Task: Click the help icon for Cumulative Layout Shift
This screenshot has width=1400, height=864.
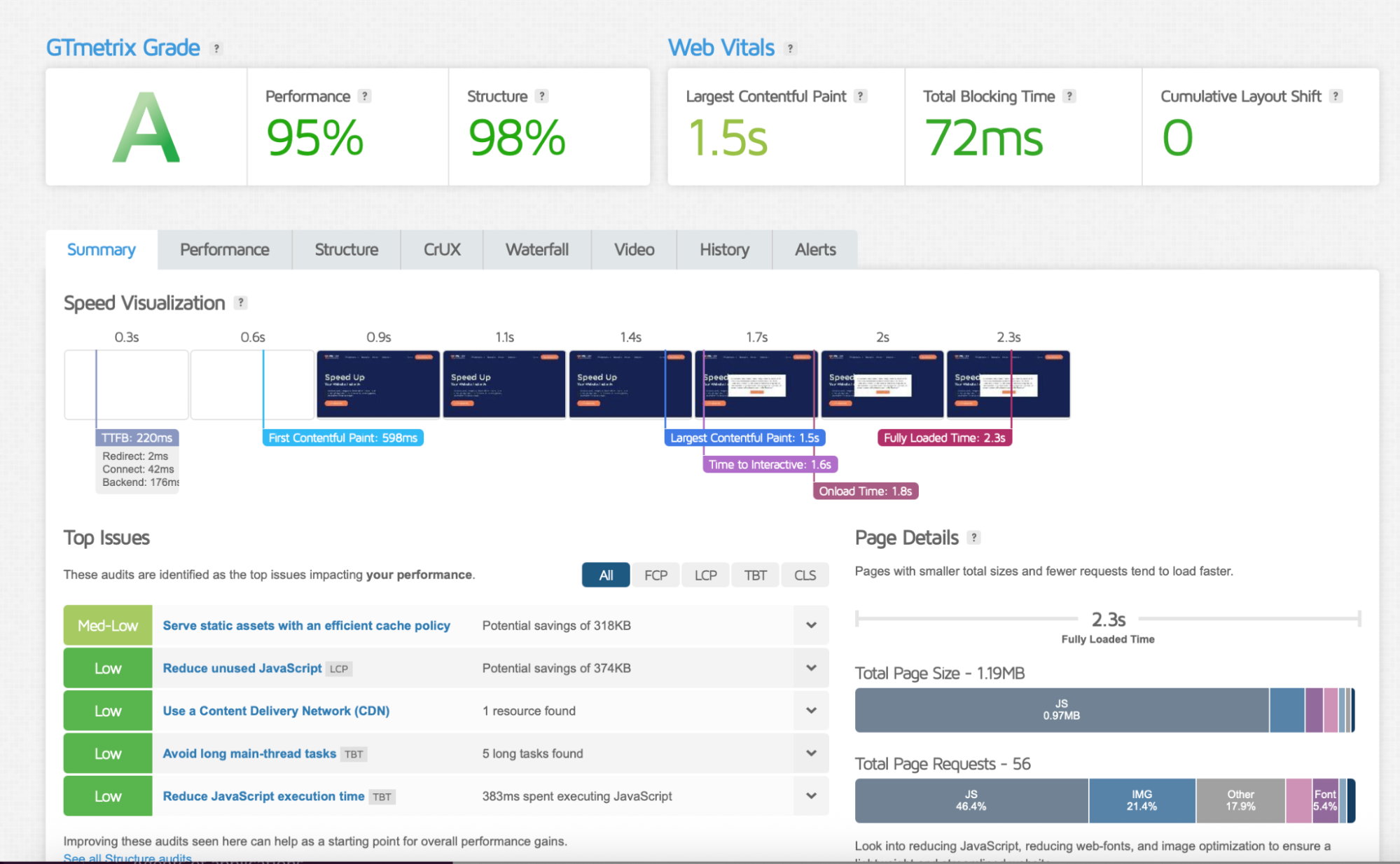Action: click(1336, 96)
